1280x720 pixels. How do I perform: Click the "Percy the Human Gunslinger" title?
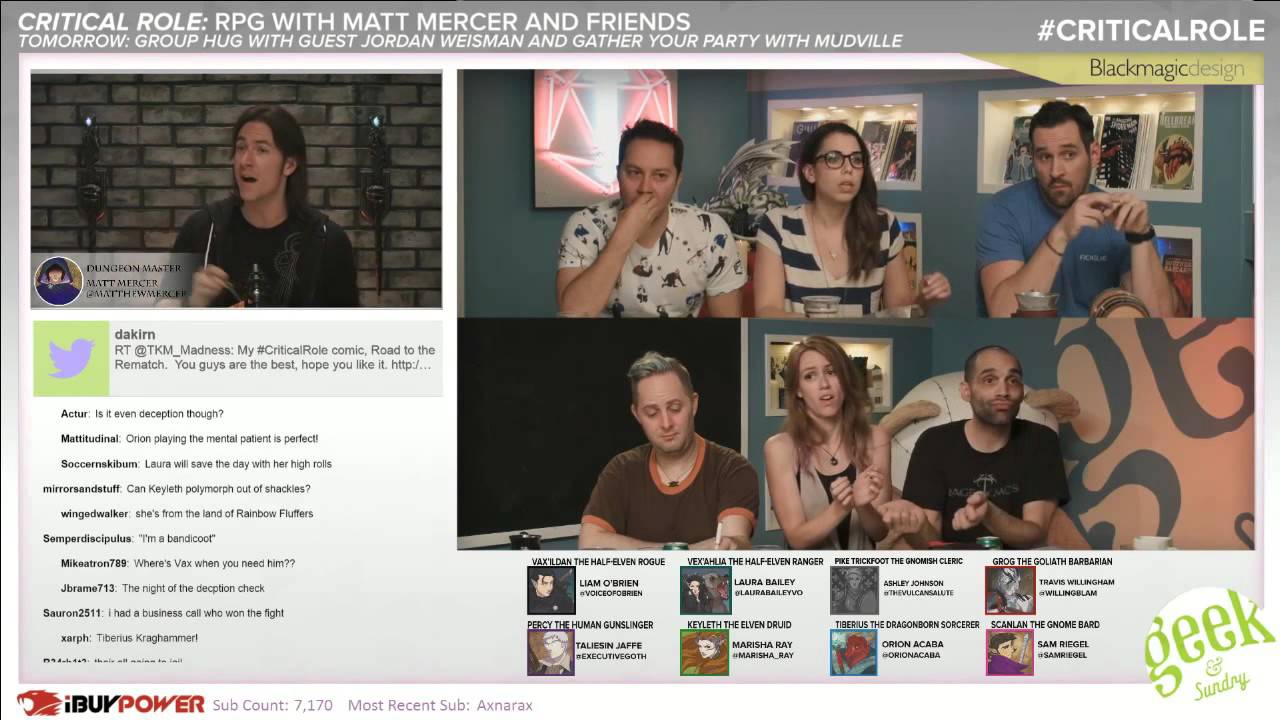click(x=590, y=625)
